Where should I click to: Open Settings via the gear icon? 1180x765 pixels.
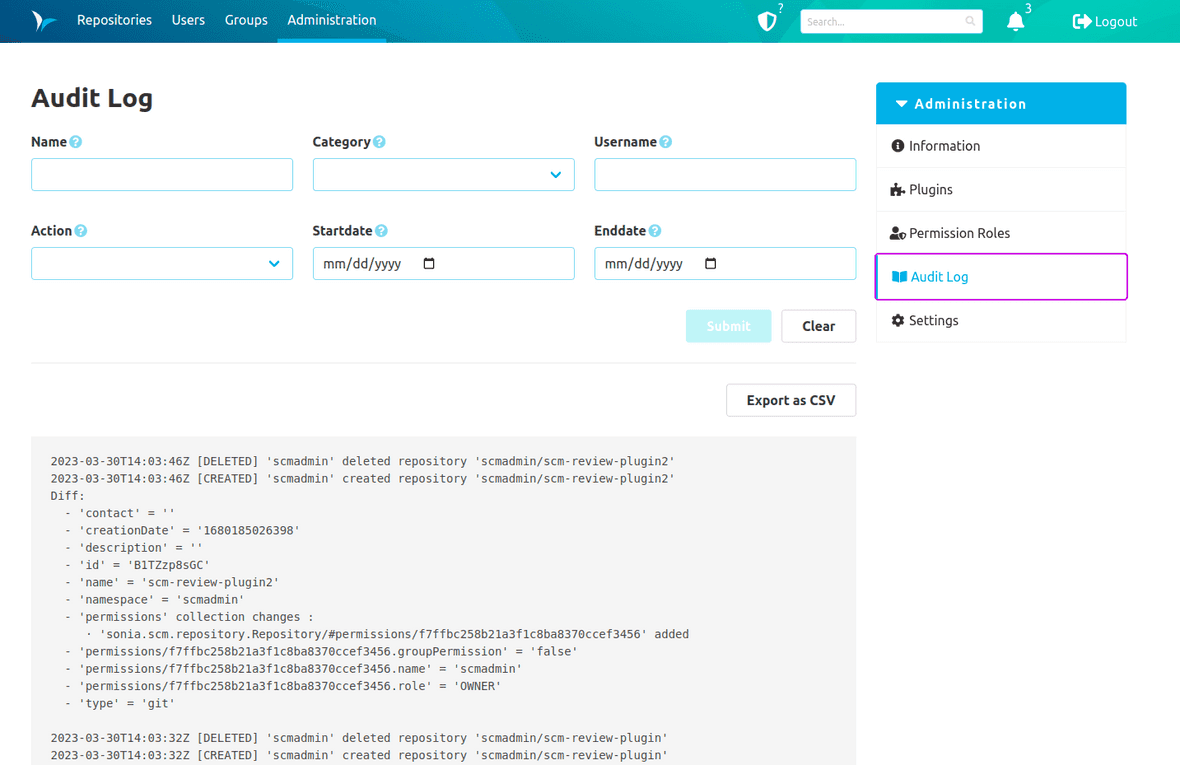click(x=897, y=321)
